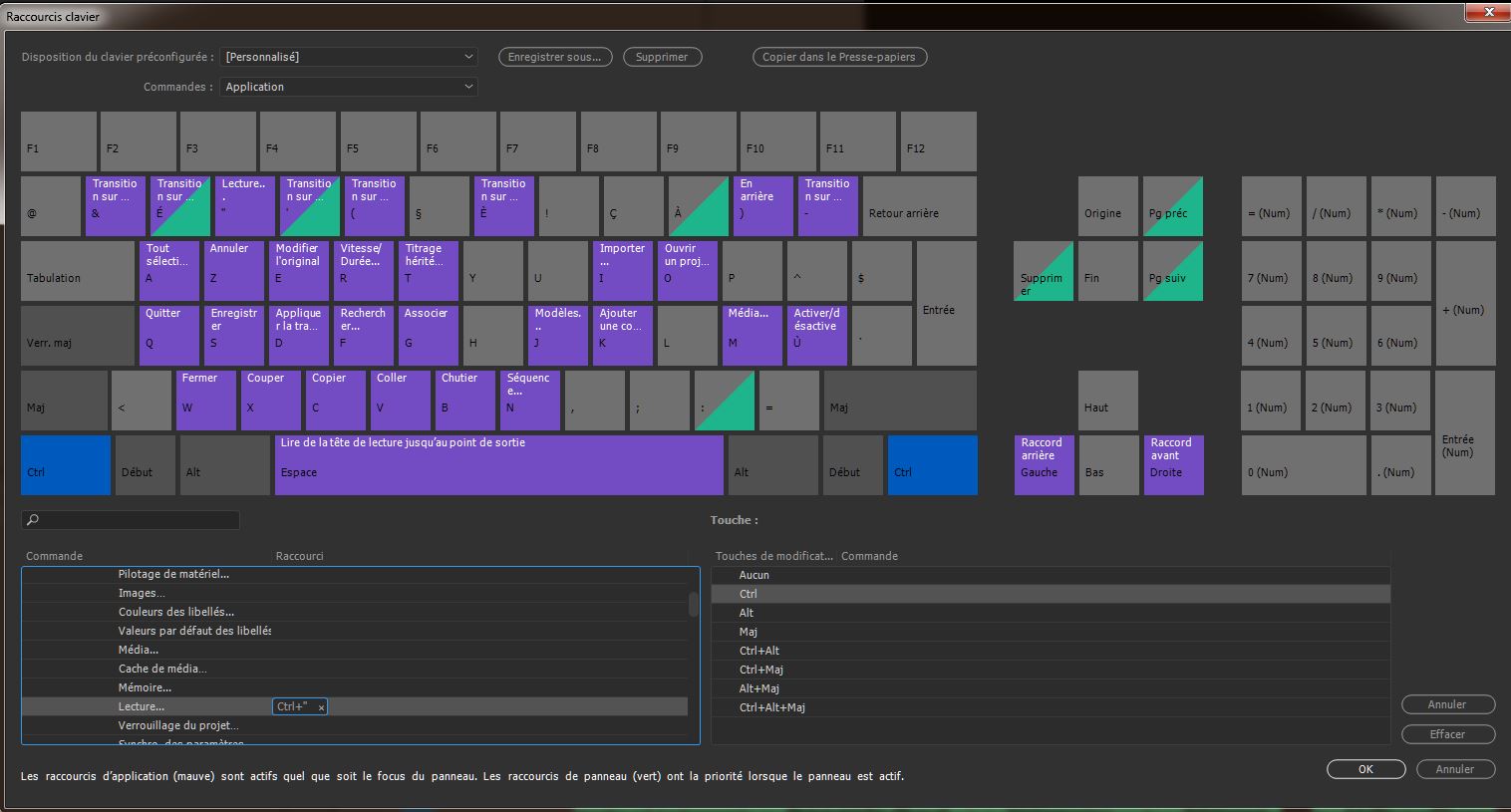Confirm the dialog with the OK button
The image size is (1511, 812).
tap(1365, 769)
